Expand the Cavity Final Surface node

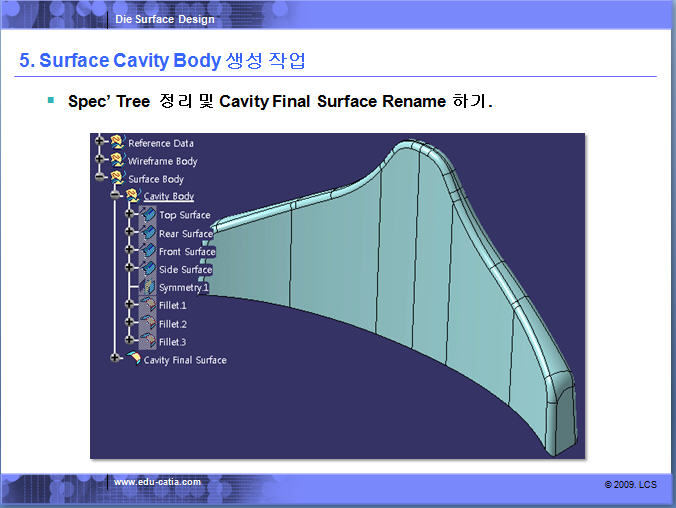[116, 358]
